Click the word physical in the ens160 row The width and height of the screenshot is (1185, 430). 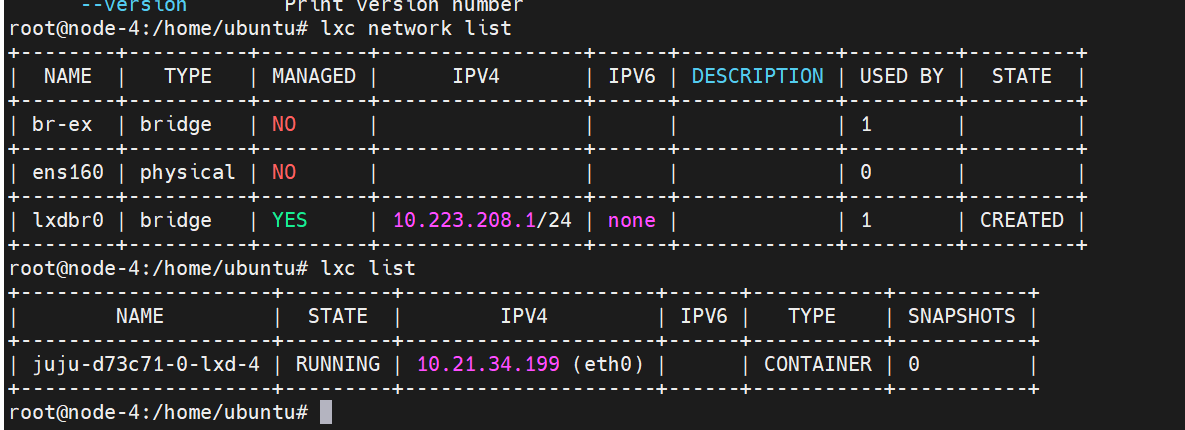[x=187, y=172]
